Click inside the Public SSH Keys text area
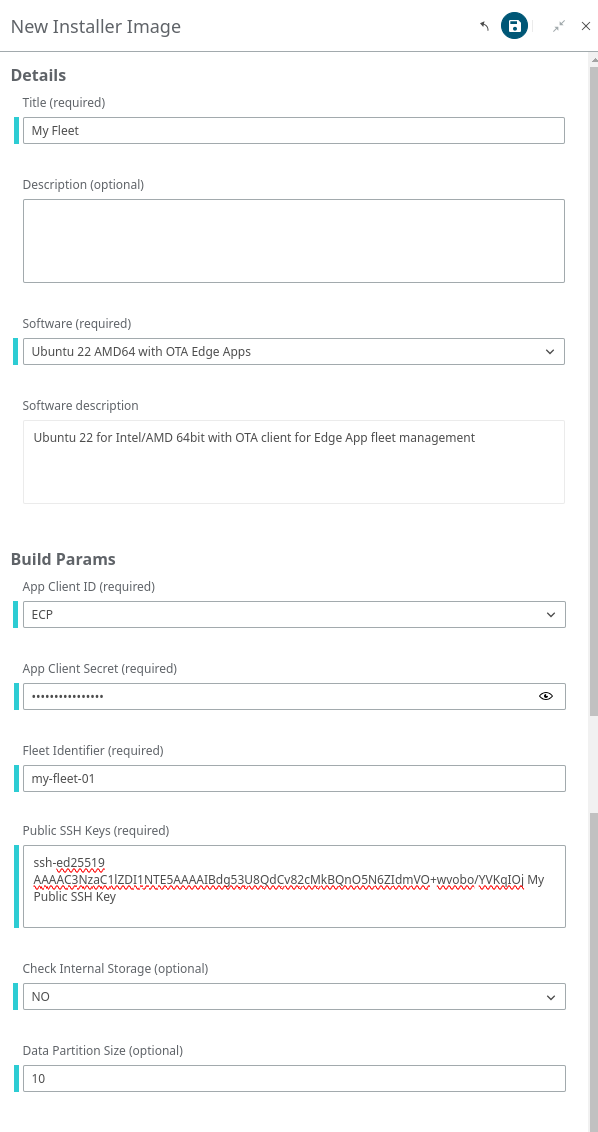This screenshot has width=598, height=1132. 294,887
